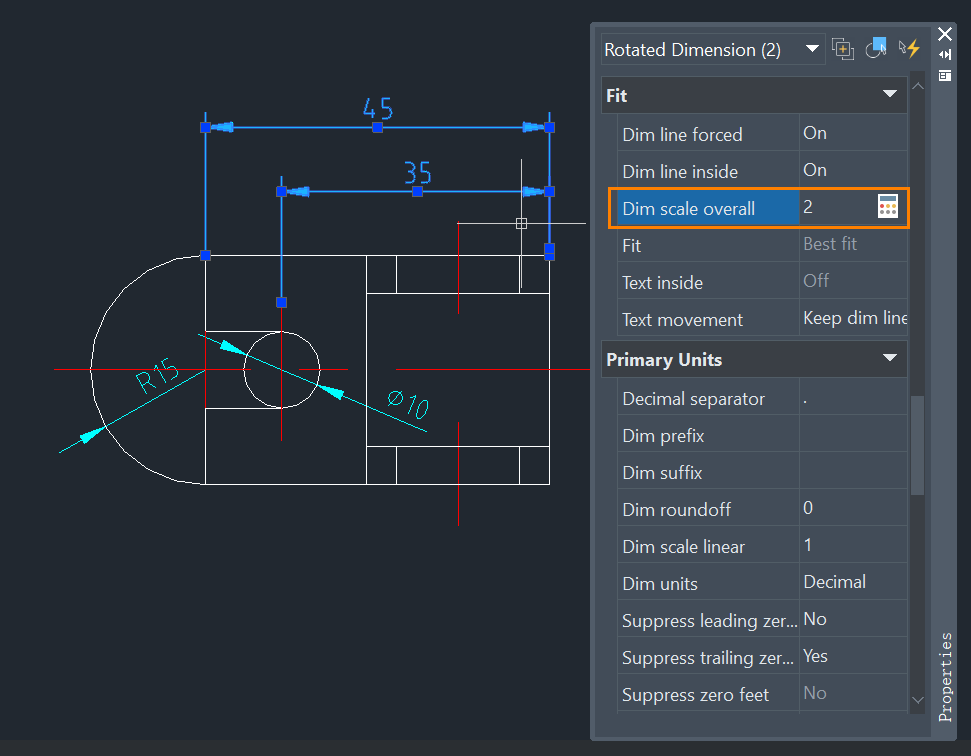Click the Dim scale overall value field
Viewport: 971px width, 756px height.
click(x=838, y=207)
